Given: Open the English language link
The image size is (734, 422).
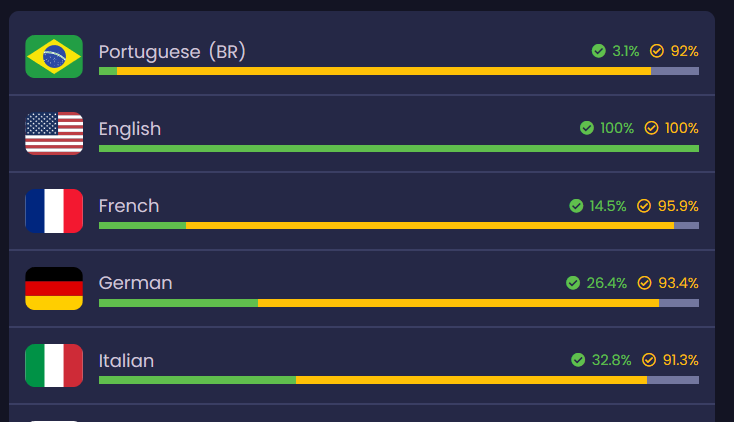Looking at the screenshot, I should (x=130, y=129).
